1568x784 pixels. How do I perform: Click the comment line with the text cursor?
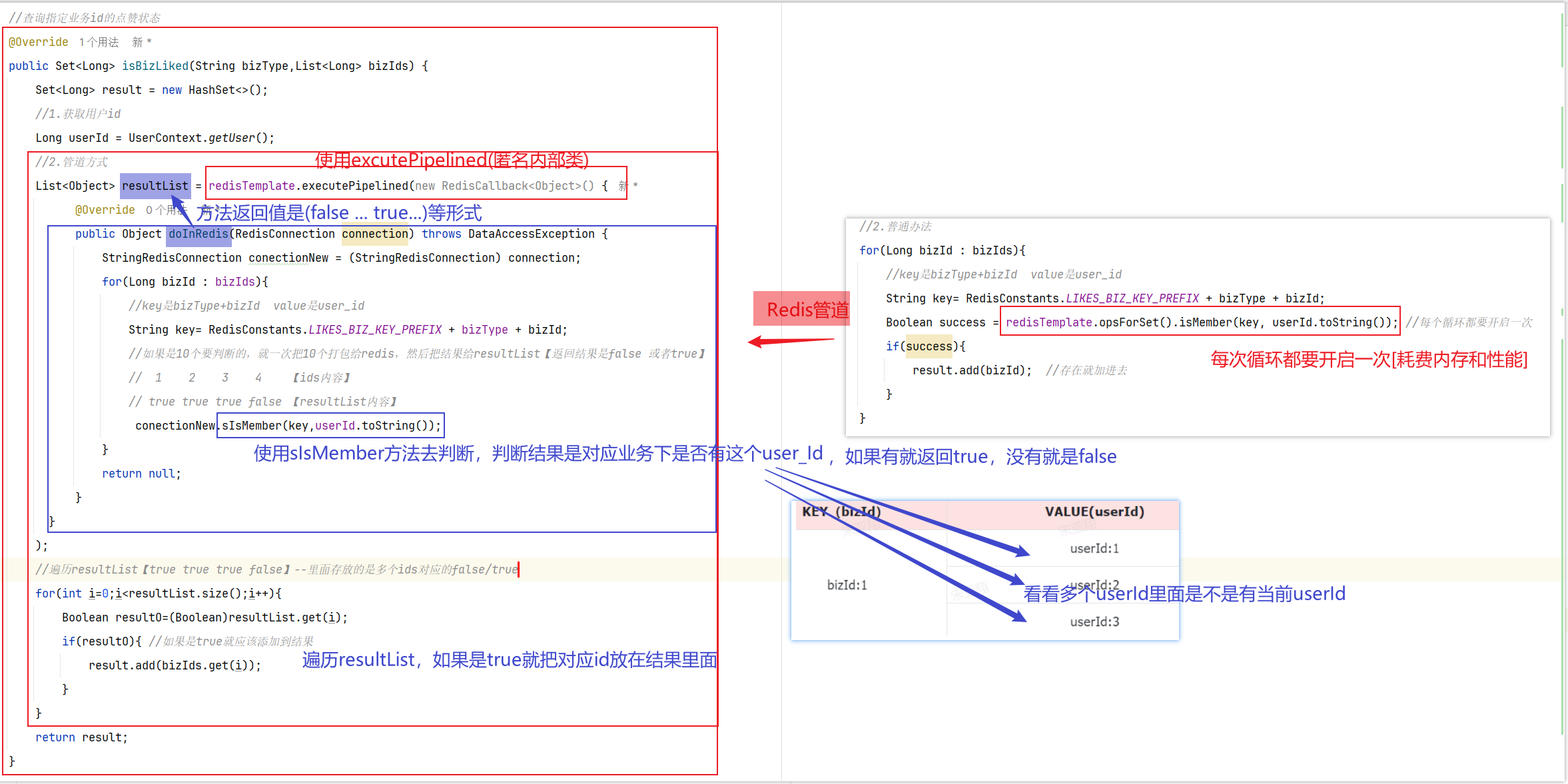[276, 570]
